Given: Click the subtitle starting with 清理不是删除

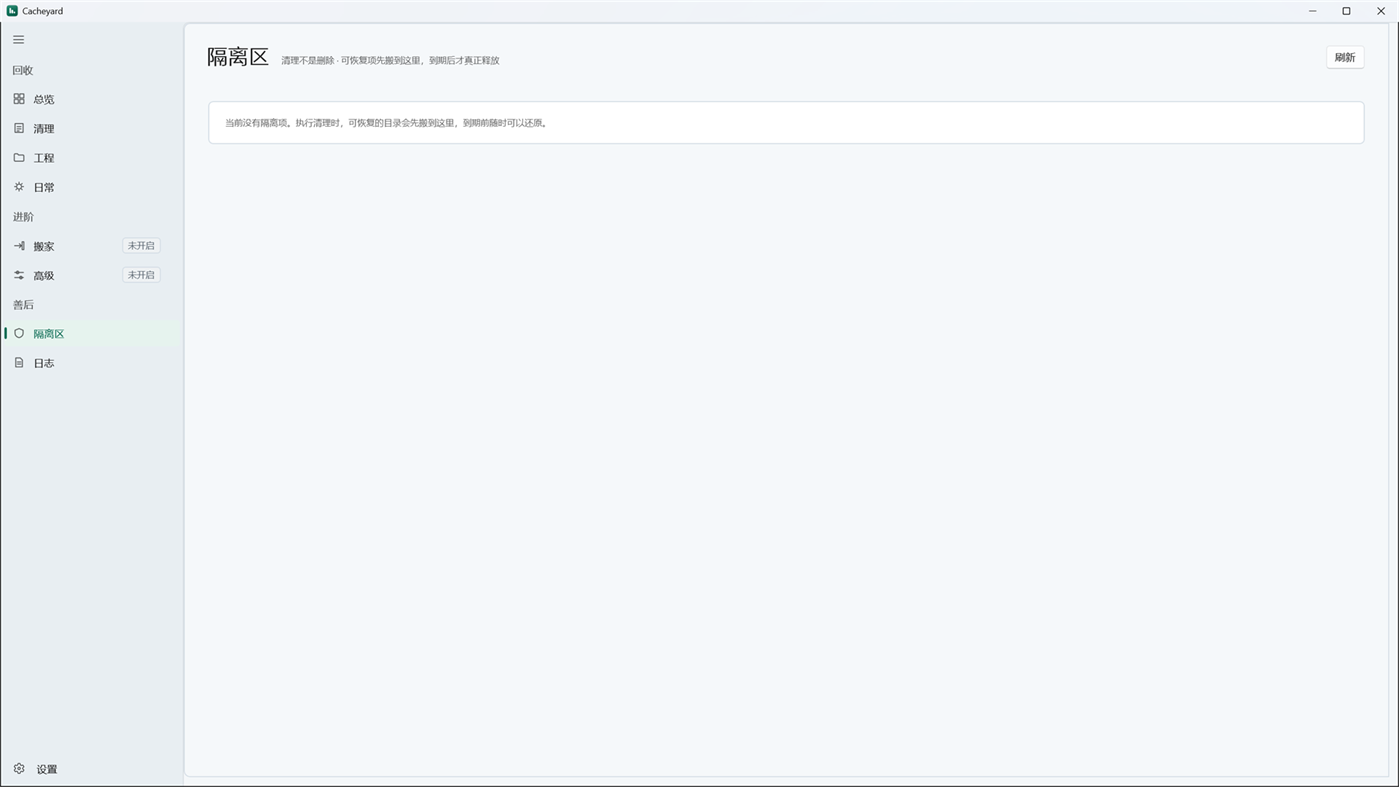Looking at the screenshot, I should [x=390, y=61].
